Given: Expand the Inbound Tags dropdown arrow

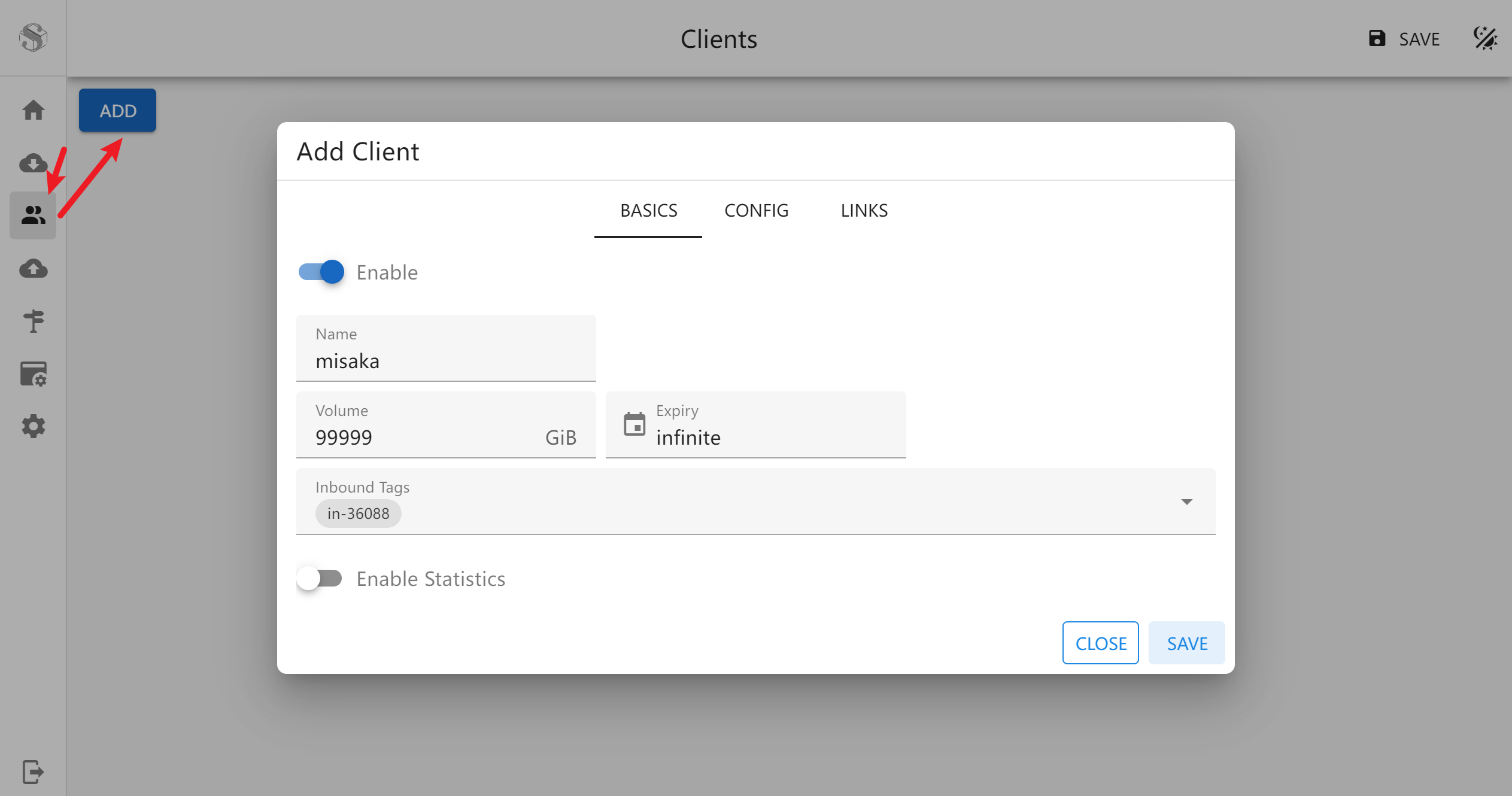Looking at the screenshot, I should point(1186,502).
